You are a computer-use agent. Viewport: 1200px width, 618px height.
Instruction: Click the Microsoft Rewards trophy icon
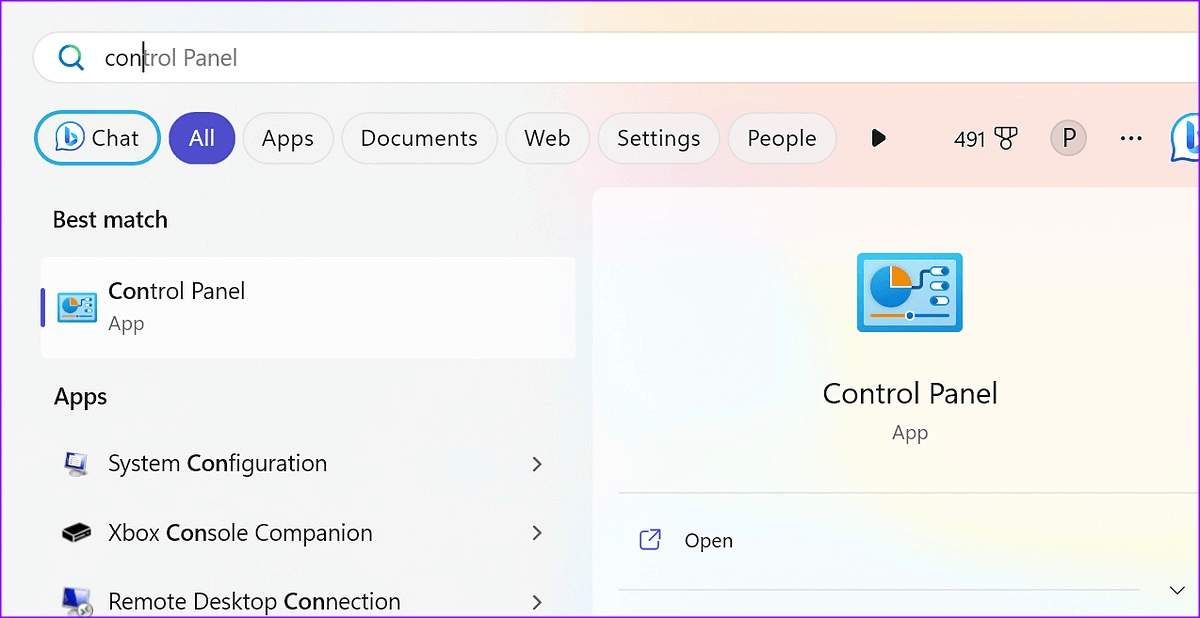(1005, 139)
